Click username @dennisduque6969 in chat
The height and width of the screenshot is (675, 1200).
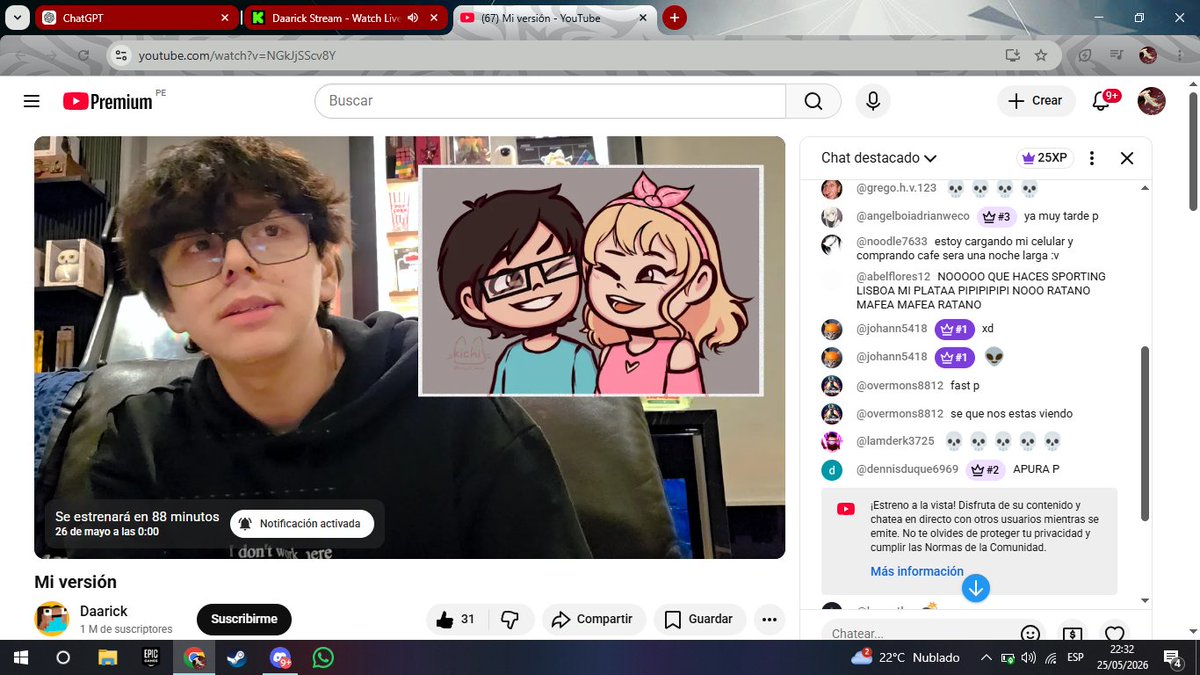907,469
